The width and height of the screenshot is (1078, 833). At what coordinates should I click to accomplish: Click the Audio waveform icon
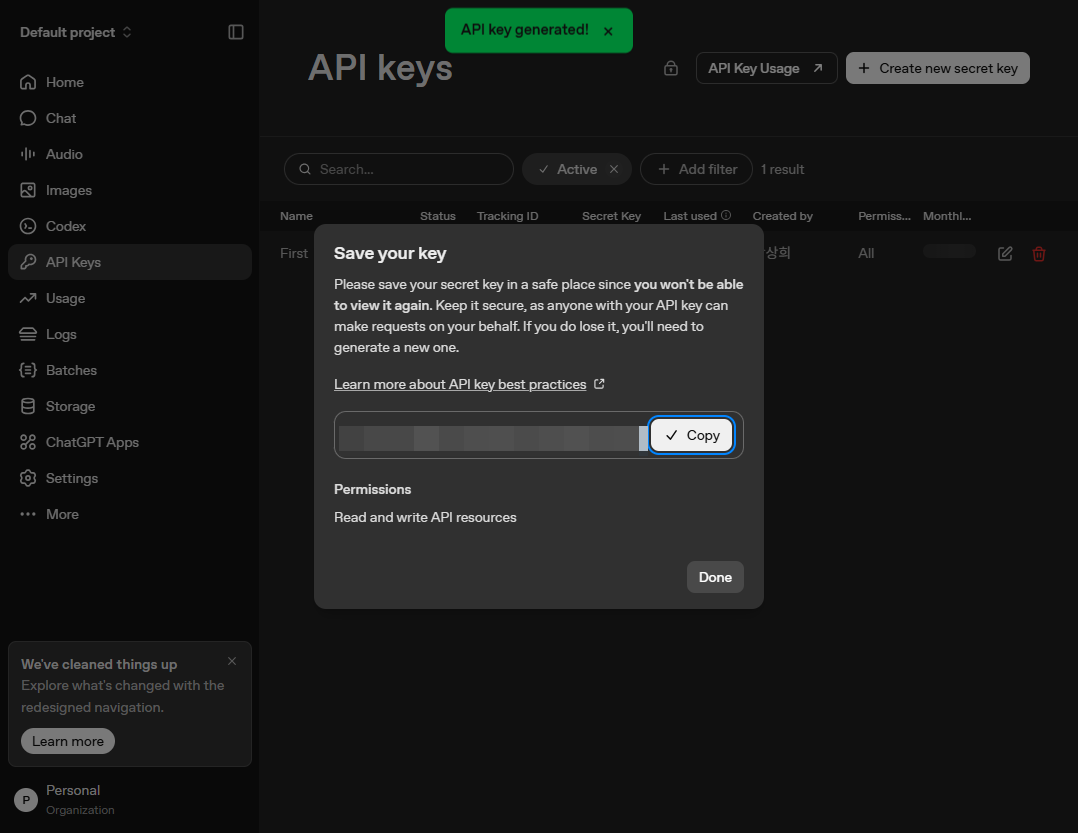point(28,154)
